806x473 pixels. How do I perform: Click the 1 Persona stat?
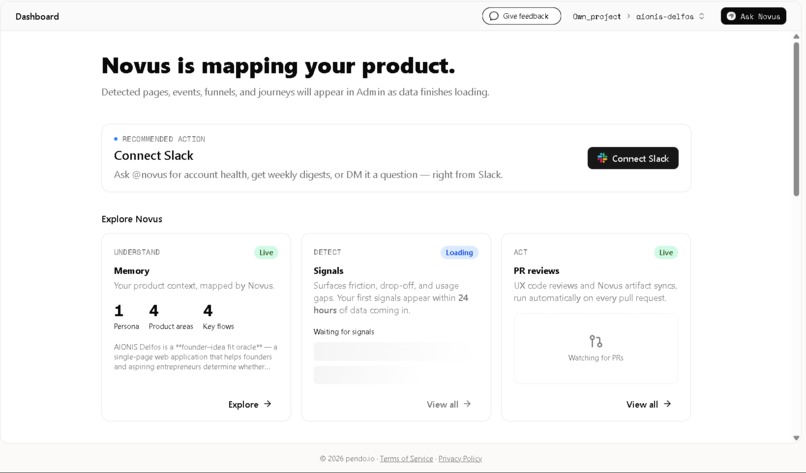[x=126, y=317]
